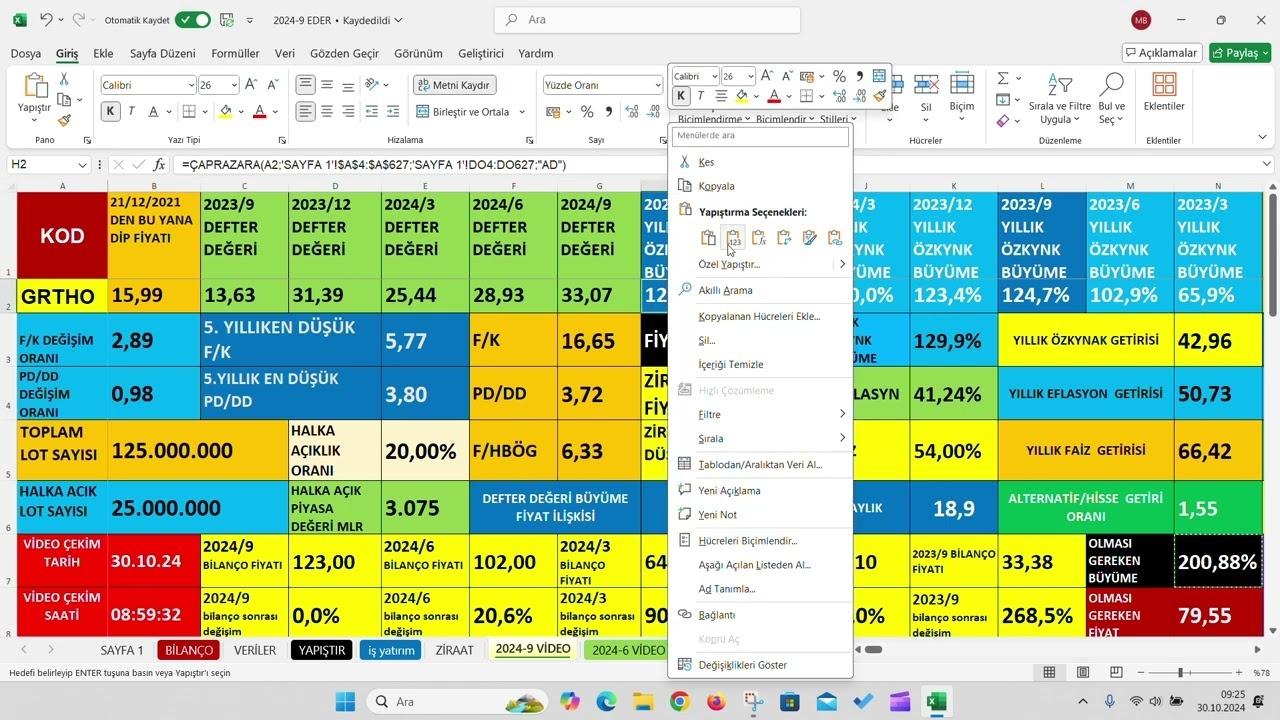
Task: Choose the Paste Link option in context menu
Action: click(834, 238)
